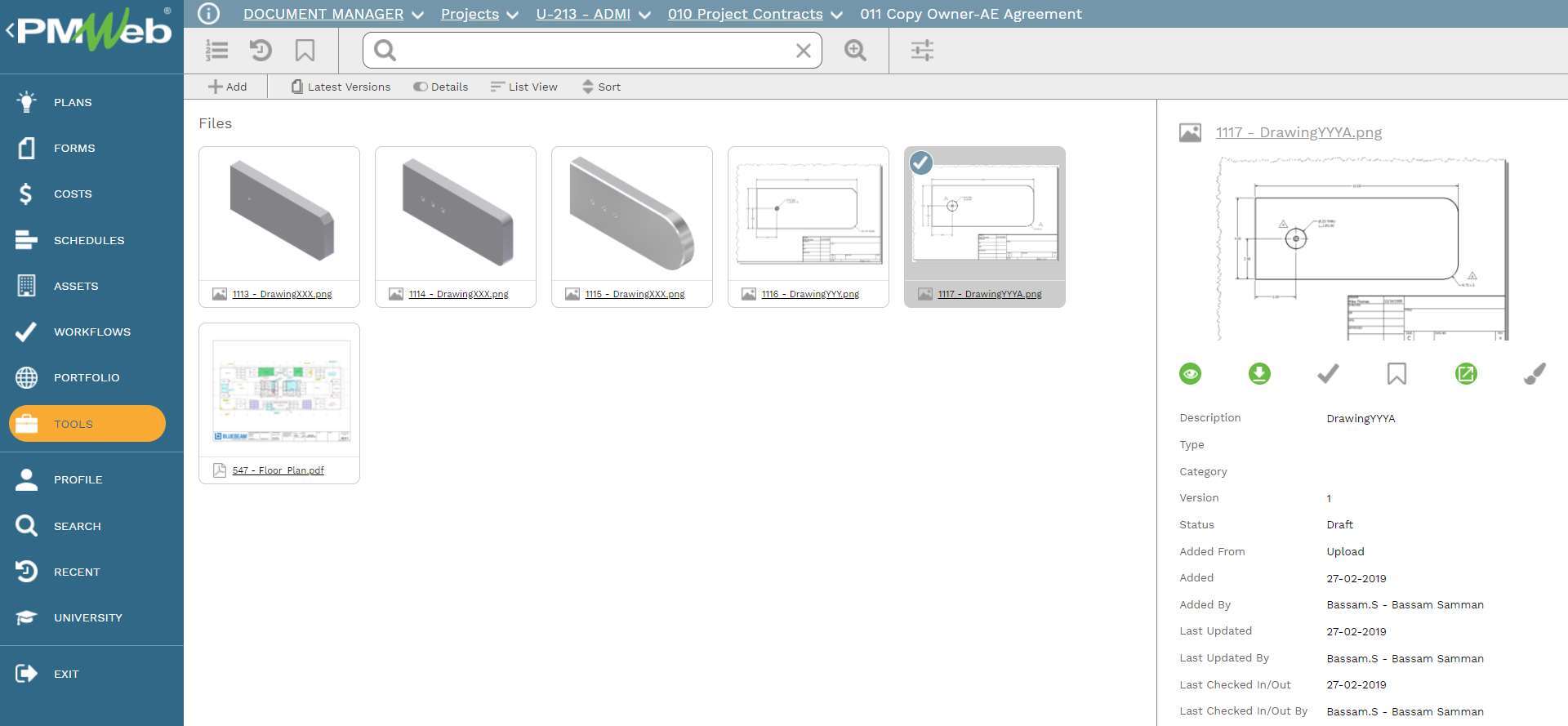Open the 1114 - DrawingXXX.png link
The image size is (1568, 726).
[x=458, y=294]
